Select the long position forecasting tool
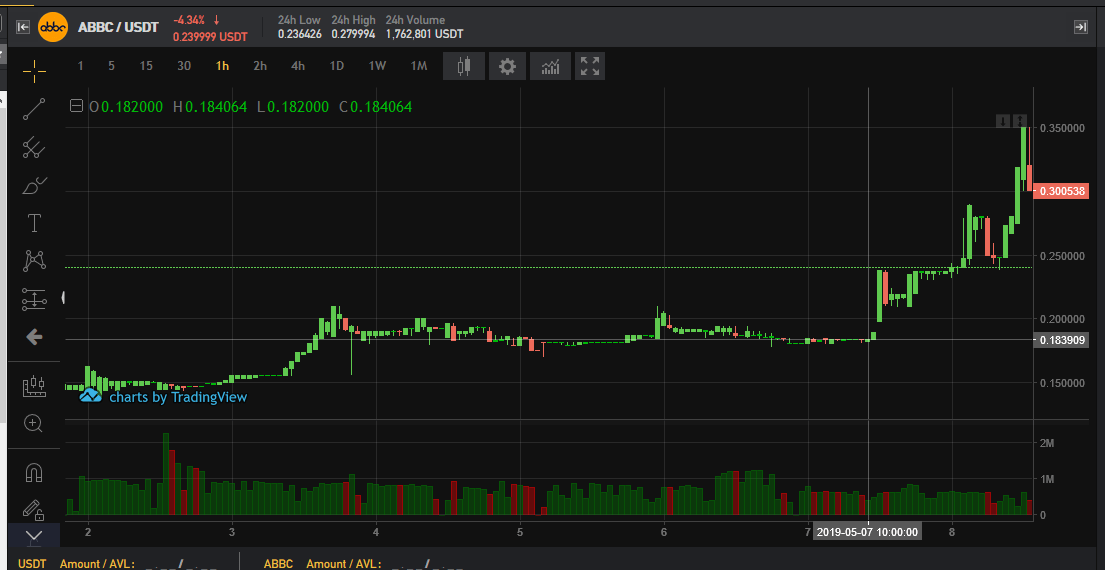 coord(34,299)
